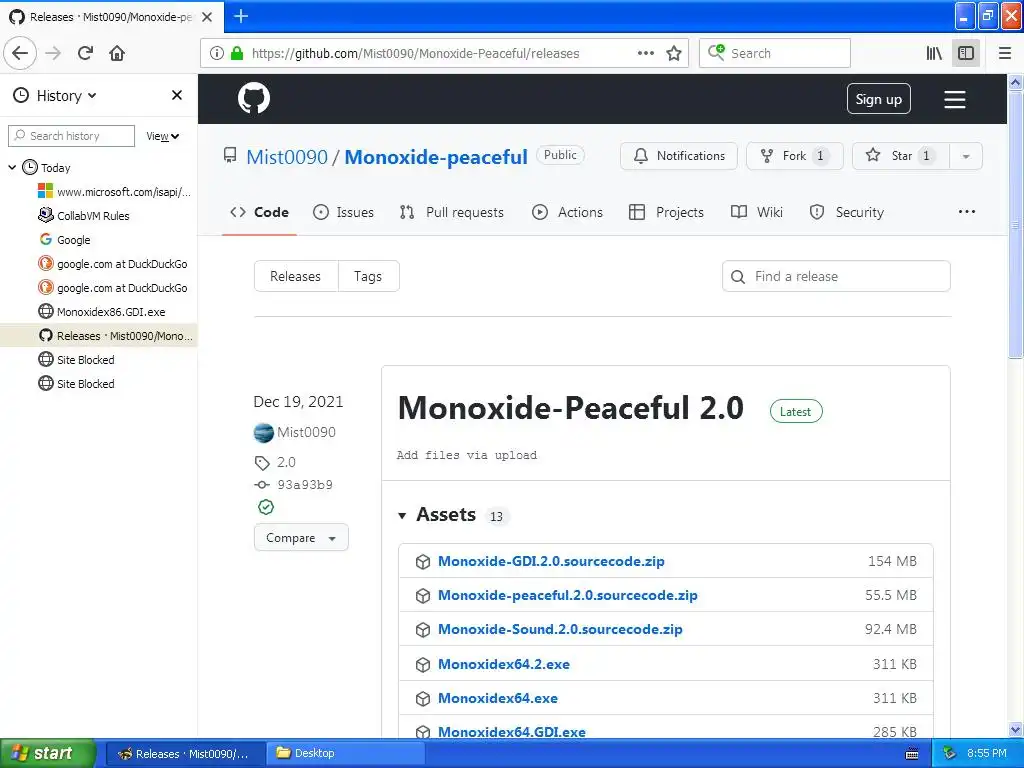Open the browser home page
The width and height of the screenshot is (1024, 768).
(117, 53)
